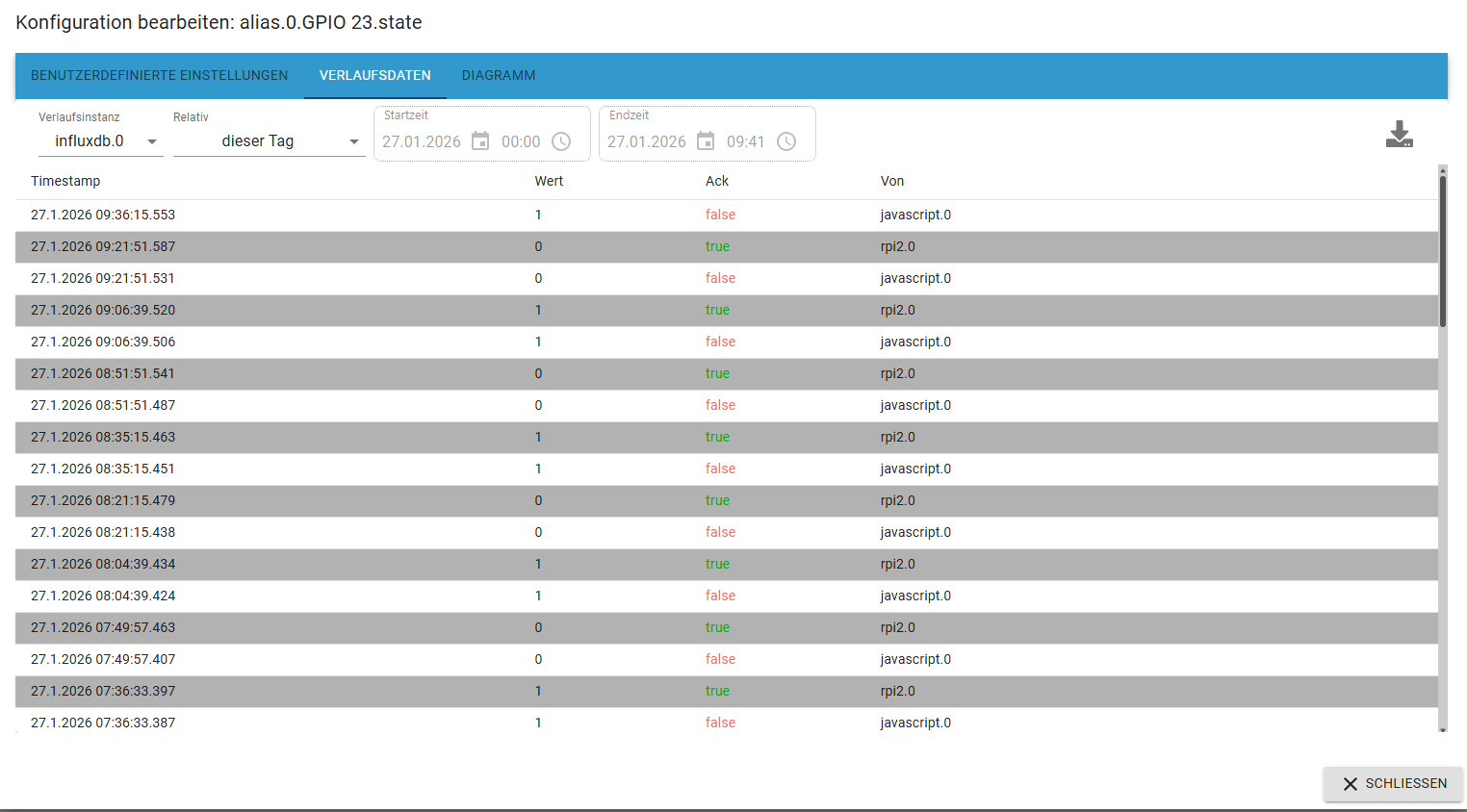The height and width of the screenshot is (812, 1467).
Task: Click the Wert column header
Action: click(x=550, y=181)
